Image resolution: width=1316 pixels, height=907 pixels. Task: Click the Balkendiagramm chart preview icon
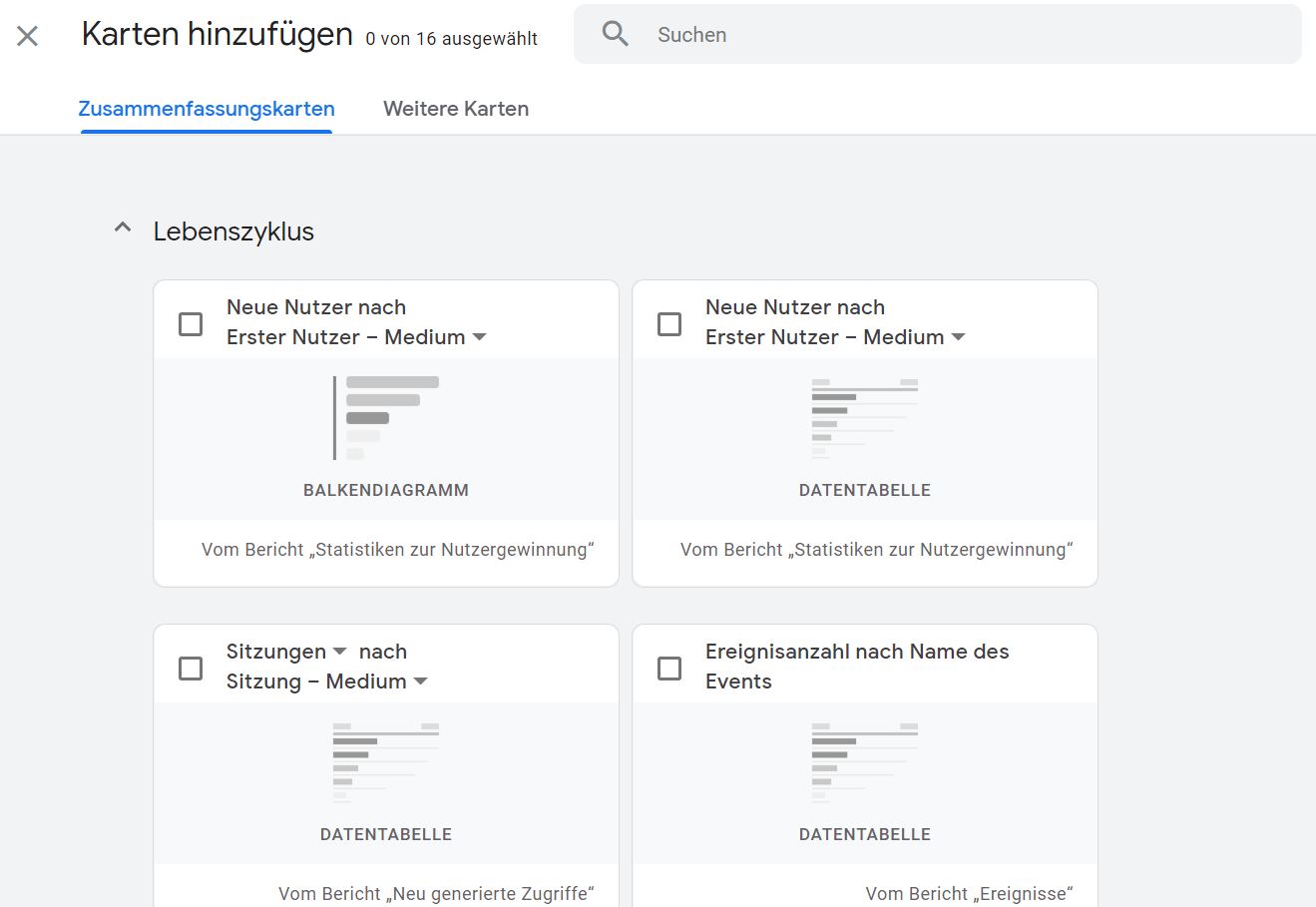[386, 414]
